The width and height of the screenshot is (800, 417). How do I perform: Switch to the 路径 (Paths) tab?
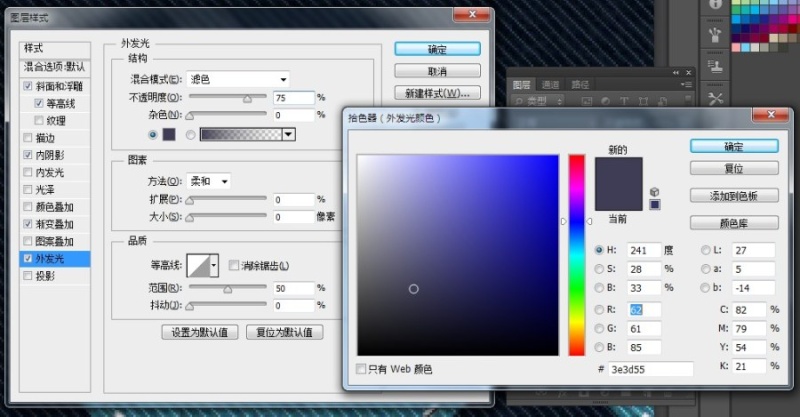[x=579, y=86]
